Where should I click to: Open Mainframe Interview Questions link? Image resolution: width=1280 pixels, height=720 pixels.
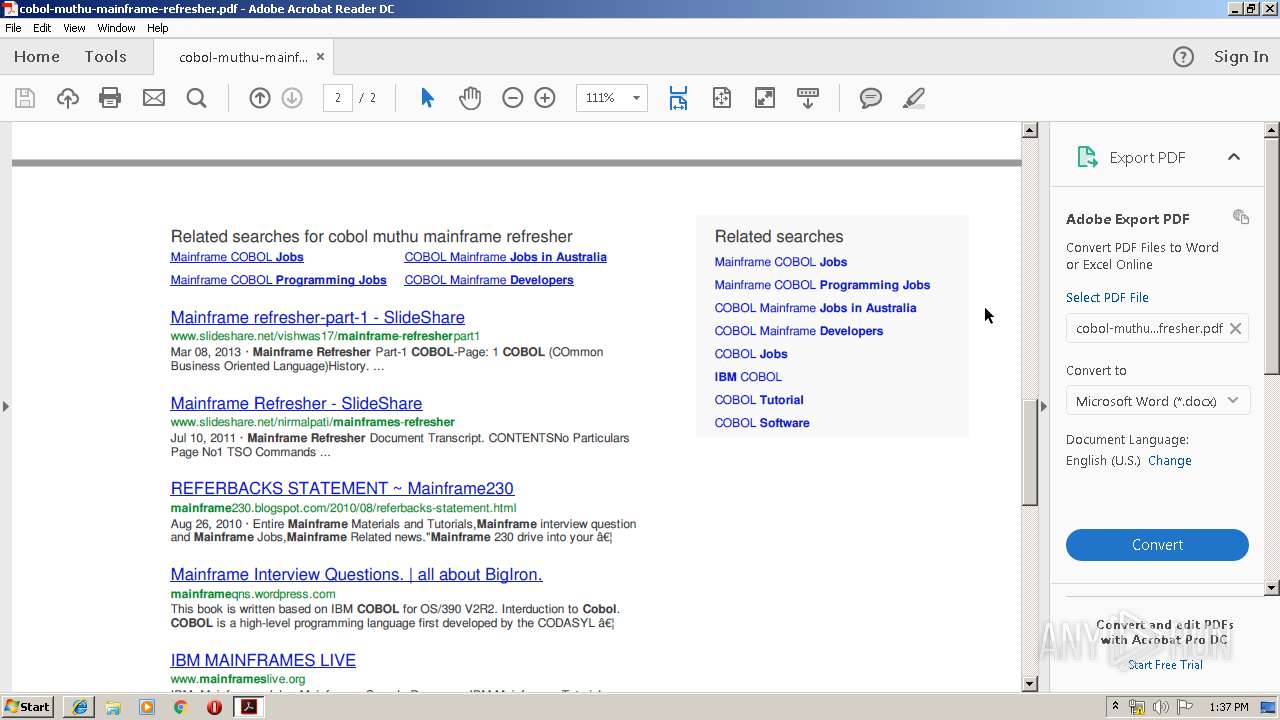(356, 575)
